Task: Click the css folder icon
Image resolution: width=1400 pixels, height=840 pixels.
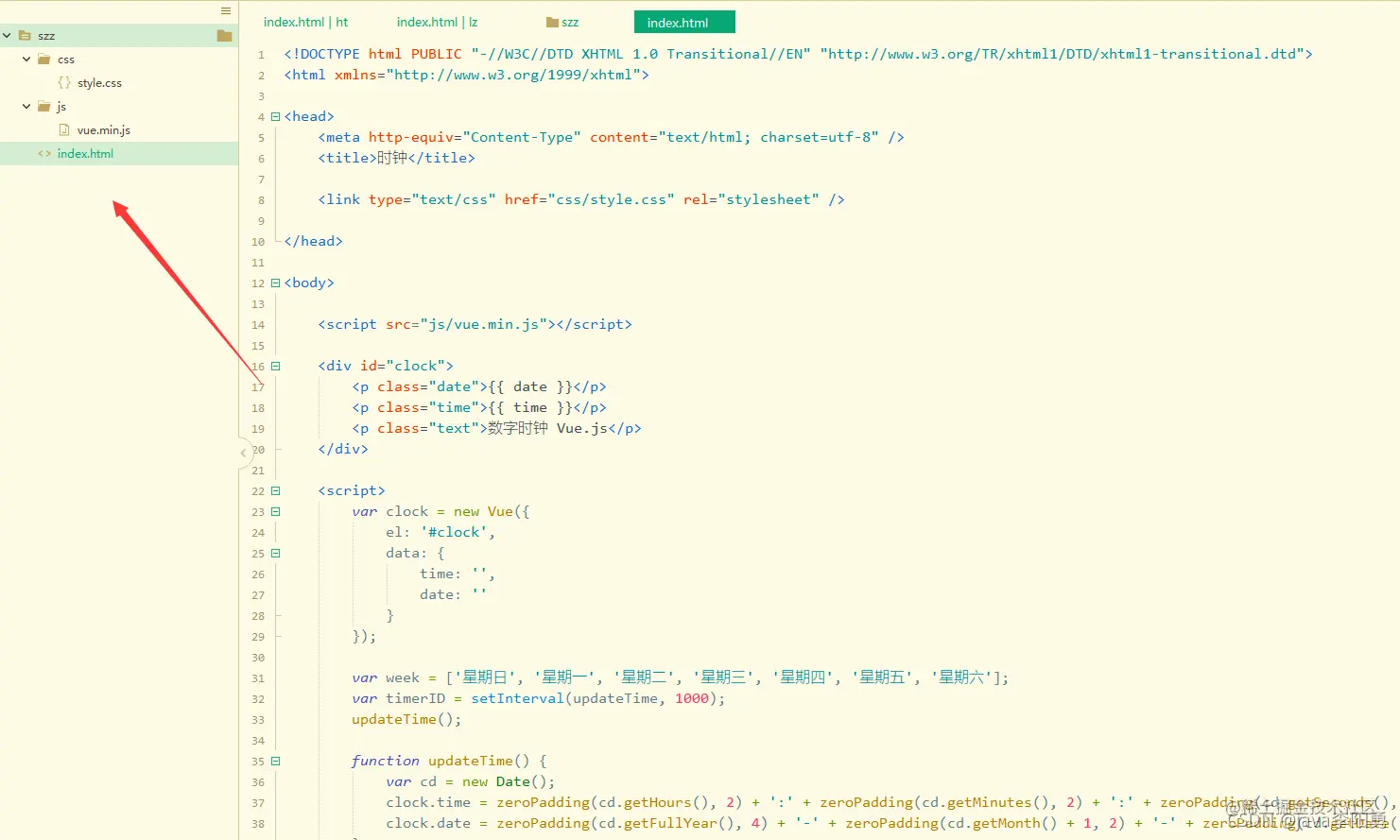Action: tap(43, 60)
